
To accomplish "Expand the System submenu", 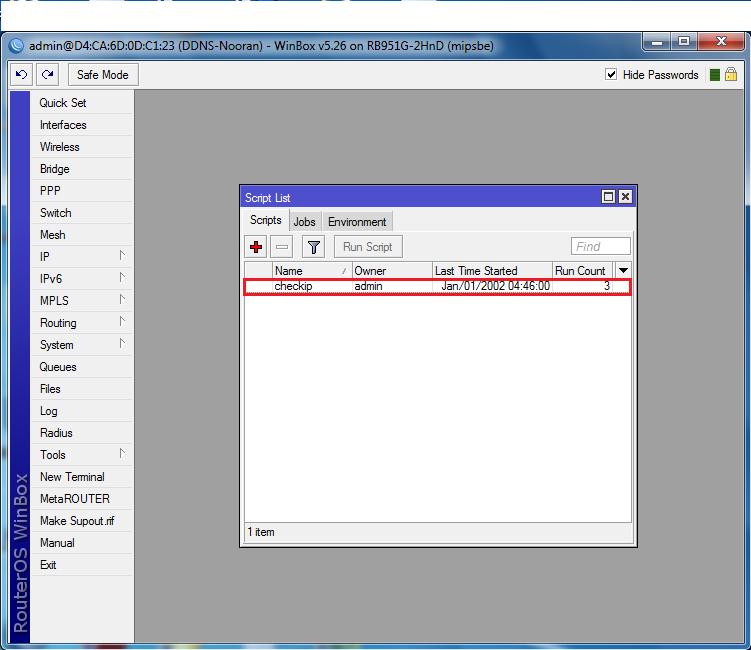I will click(82, 345).
